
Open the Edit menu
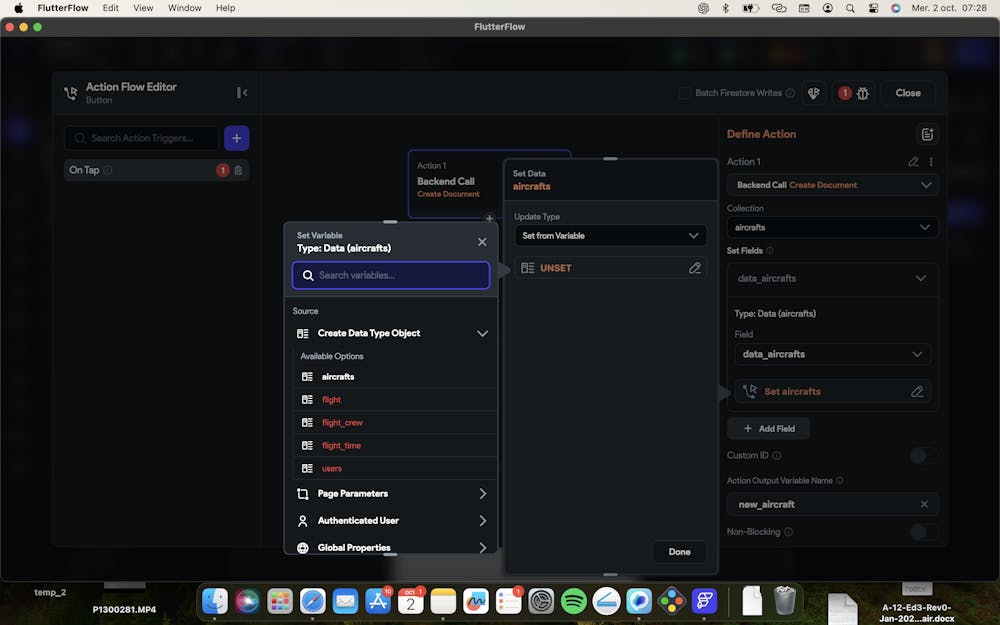click(x=110, y=8)
